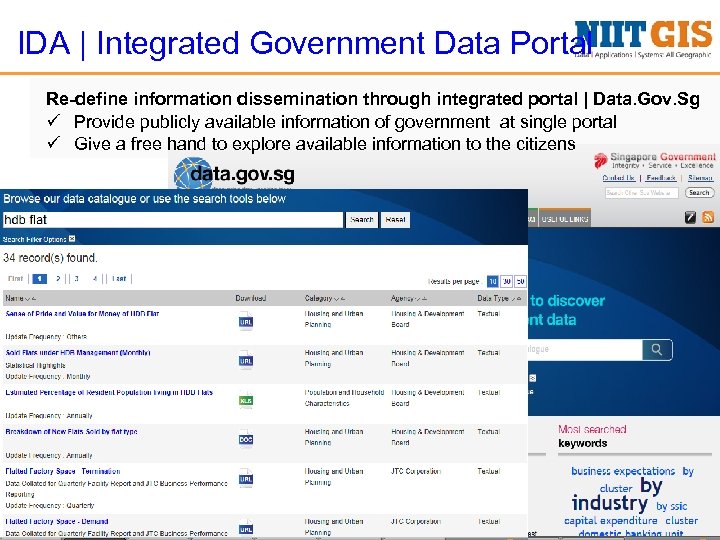Open Estimated Percentage of Resident Population link
This screenshot has height=540, width=720.
point(109,392)
